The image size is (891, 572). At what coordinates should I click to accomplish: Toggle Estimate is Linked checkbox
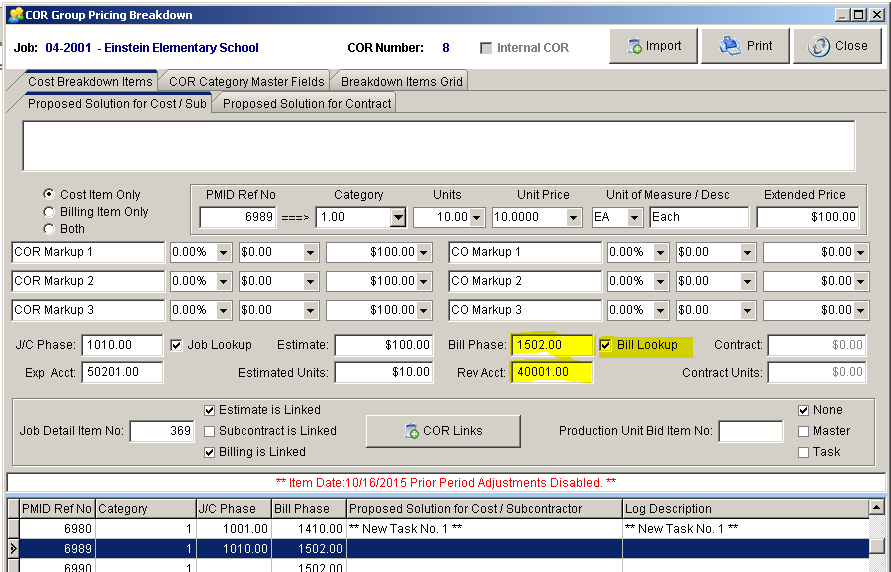pos(210,410)
